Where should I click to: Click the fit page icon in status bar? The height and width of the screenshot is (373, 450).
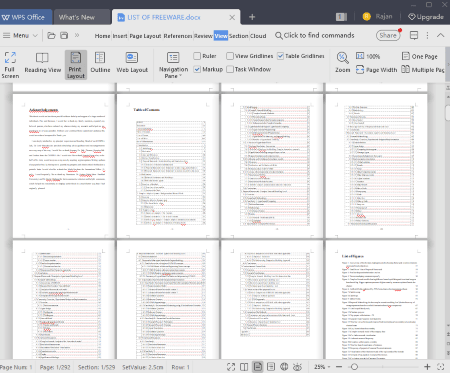(440, 367)
